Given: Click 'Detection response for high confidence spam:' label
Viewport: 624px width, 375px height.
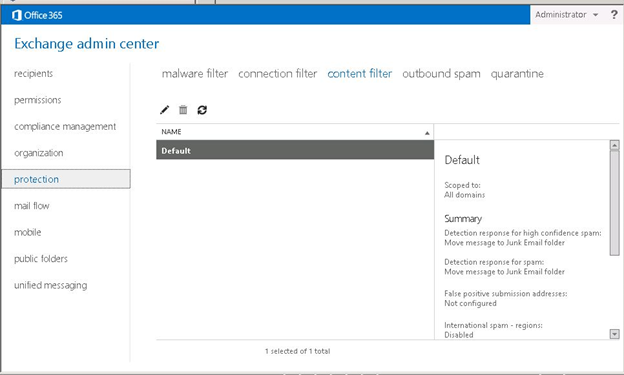Looking at the screenshot, I should pyautogui.click(x=523, y=233).
